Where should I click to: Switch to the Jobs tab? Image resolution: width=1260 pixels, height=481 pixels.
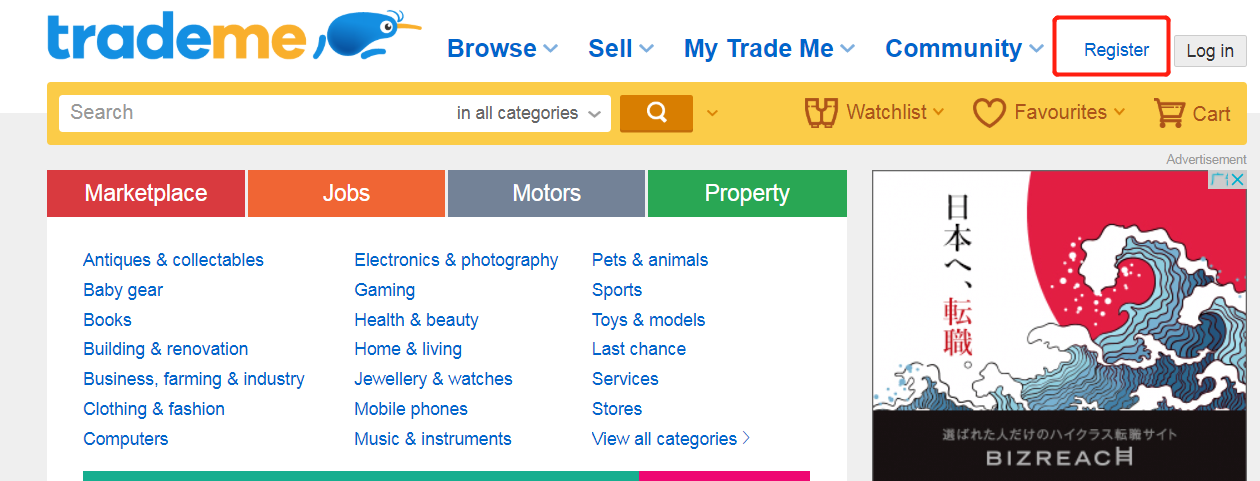coord(346,193)
